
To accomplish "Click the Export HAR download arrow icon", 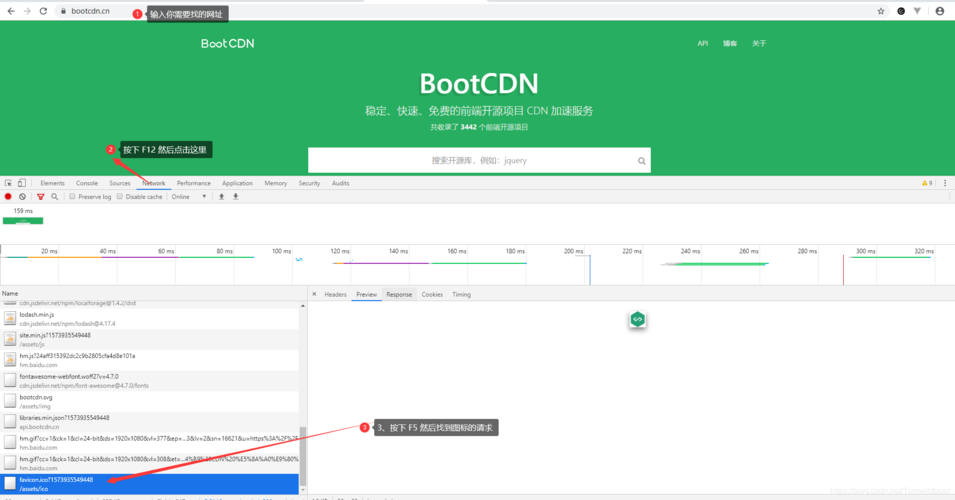I will click(236, 197).
